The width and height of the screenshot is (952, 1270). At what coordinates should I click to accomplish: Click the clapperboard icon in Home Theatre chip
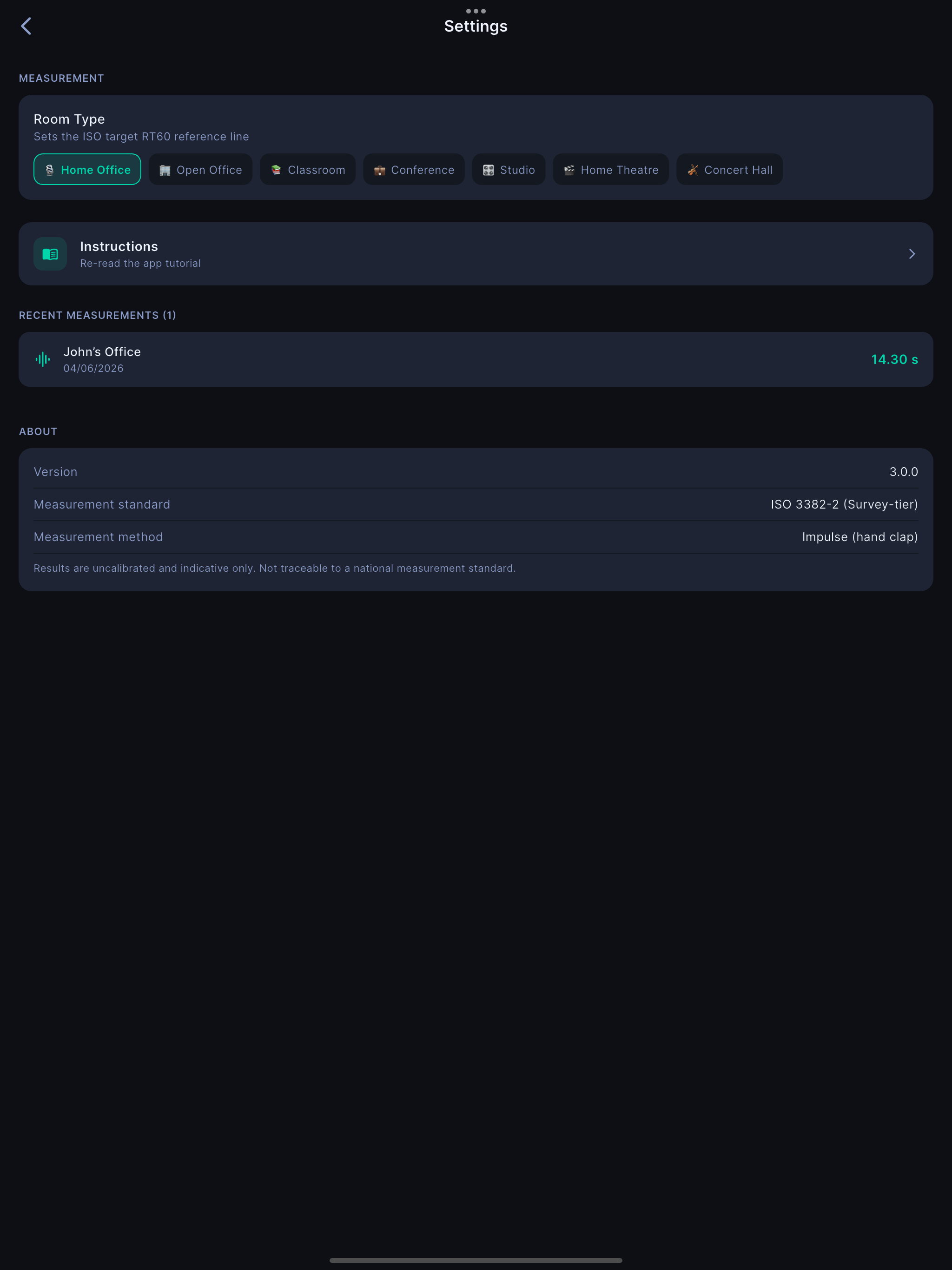coord(569,170)
